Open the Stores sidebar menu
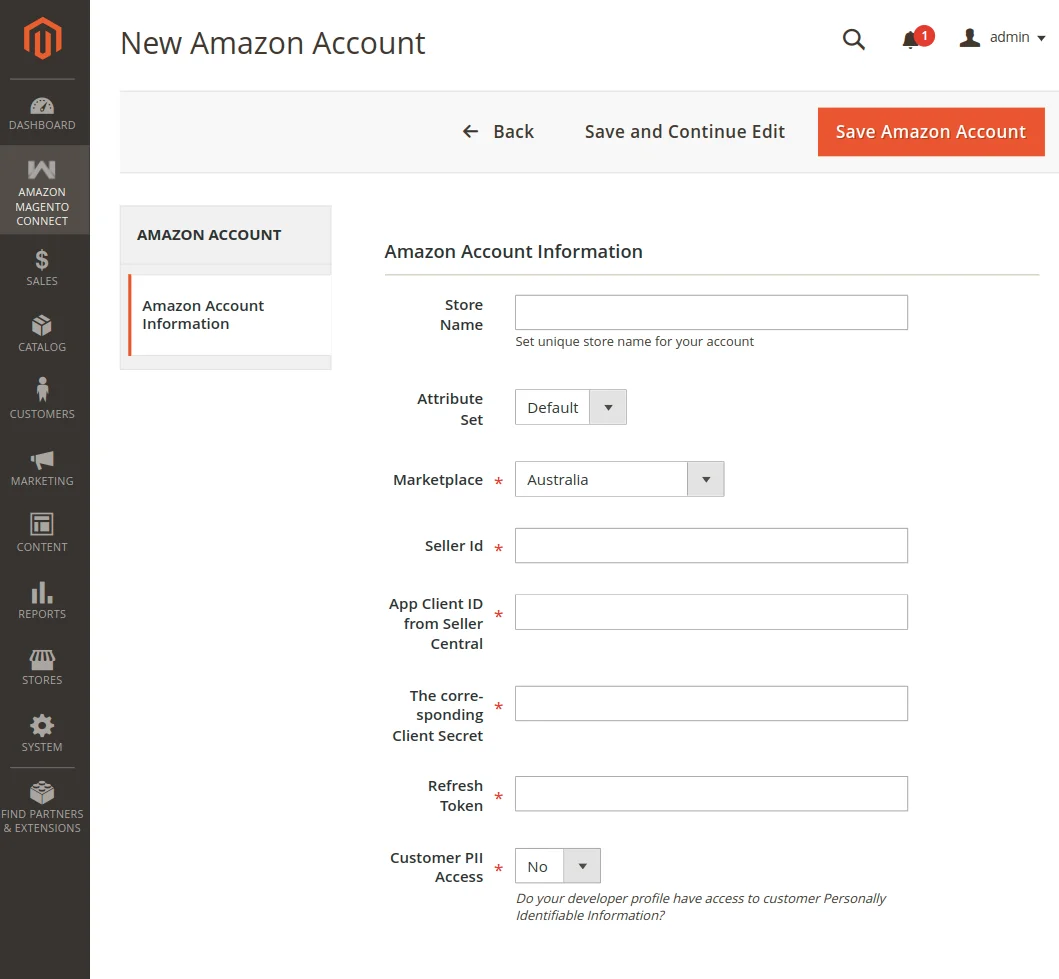The height and width of the screenshot is (979, 1059). (42, 667)
